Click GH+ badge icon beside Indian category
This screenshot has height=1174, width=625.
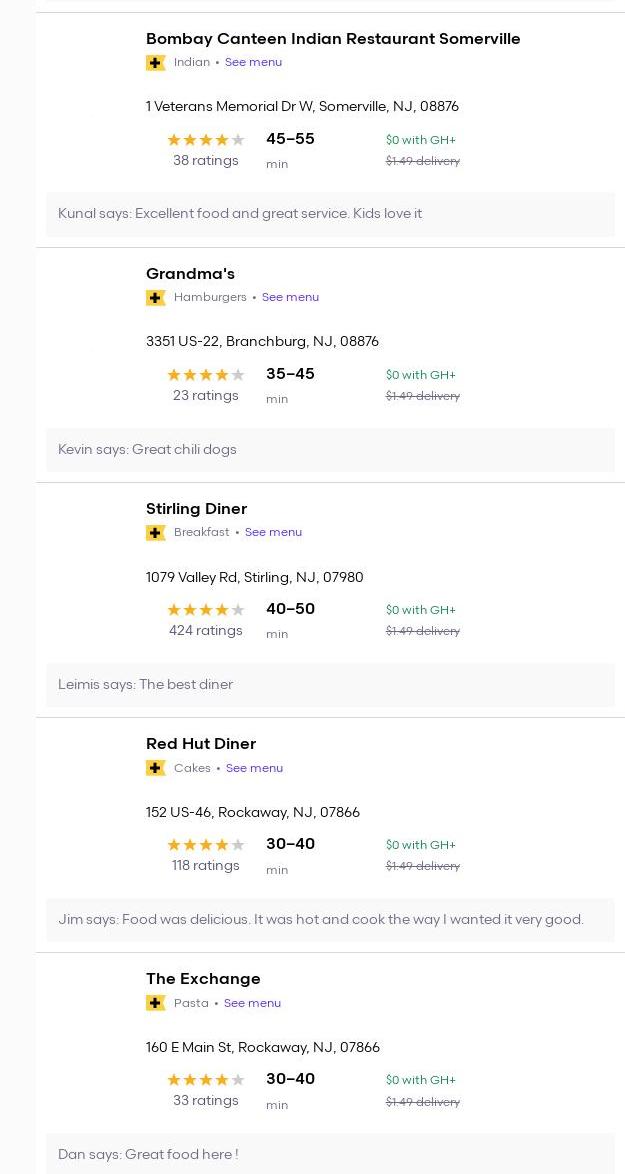pyautogui.click(x=155, y=63)
